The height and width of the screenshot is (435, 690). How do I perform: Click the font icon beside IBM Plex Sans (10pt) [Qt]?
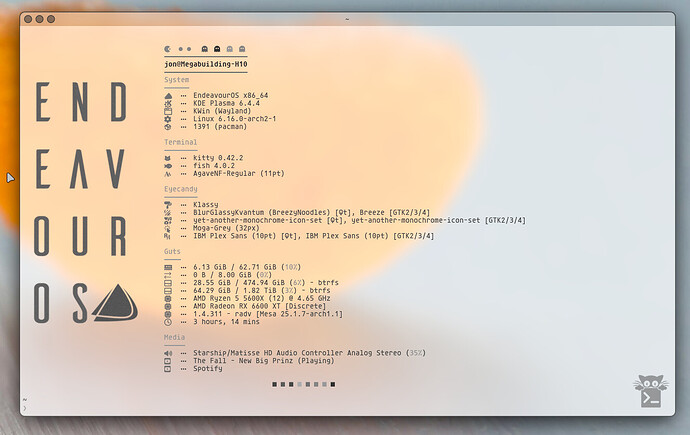click(x=167, y=236)
